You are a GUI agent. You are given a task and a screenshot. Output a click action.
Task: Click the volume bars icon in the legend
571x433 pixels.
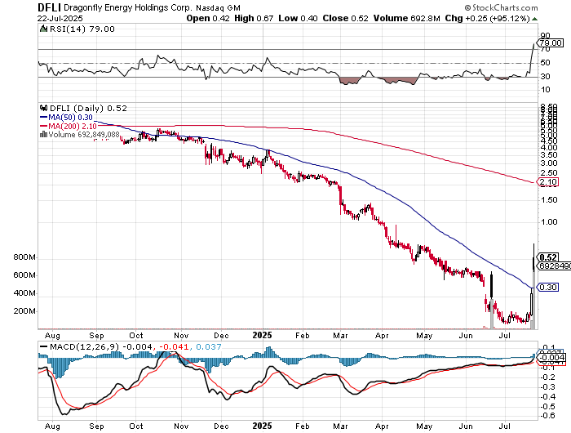click(43, 134)
